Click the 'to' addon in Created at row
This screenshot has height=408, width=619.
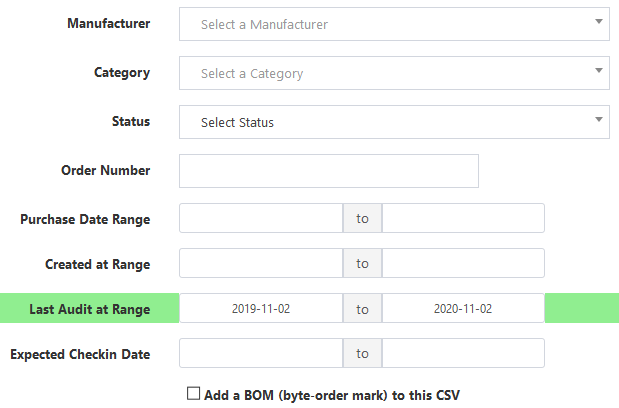(x=362, y=263)
